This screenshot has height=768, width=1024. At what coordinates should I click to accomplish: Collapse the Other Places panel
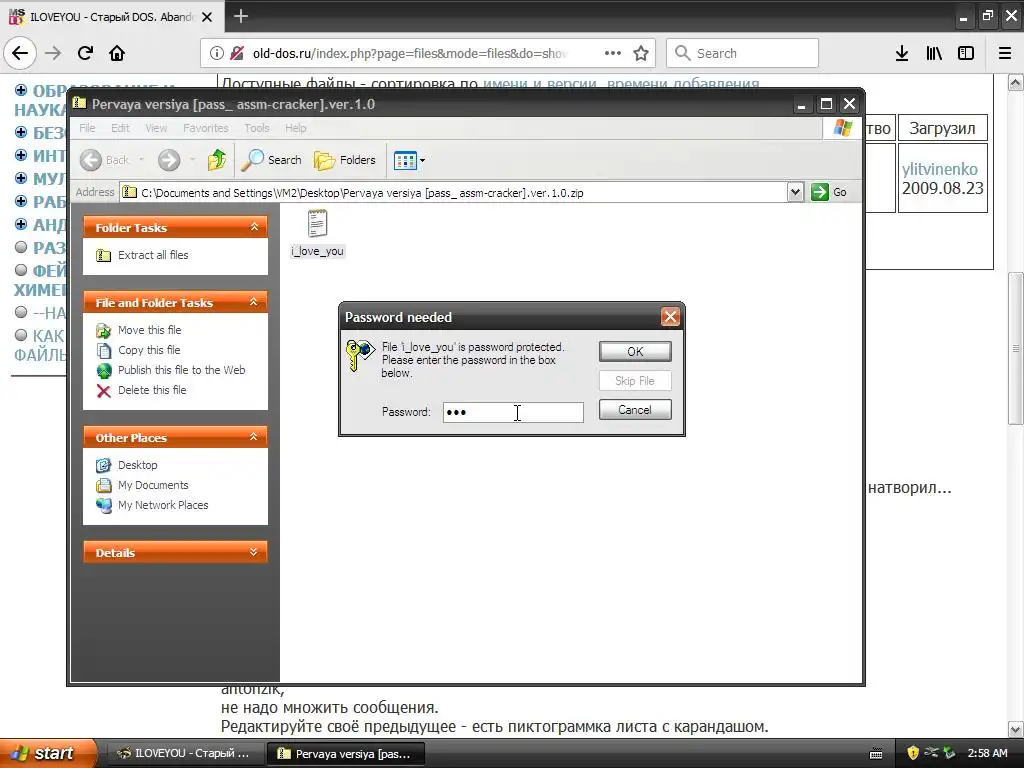pos(254,437)
